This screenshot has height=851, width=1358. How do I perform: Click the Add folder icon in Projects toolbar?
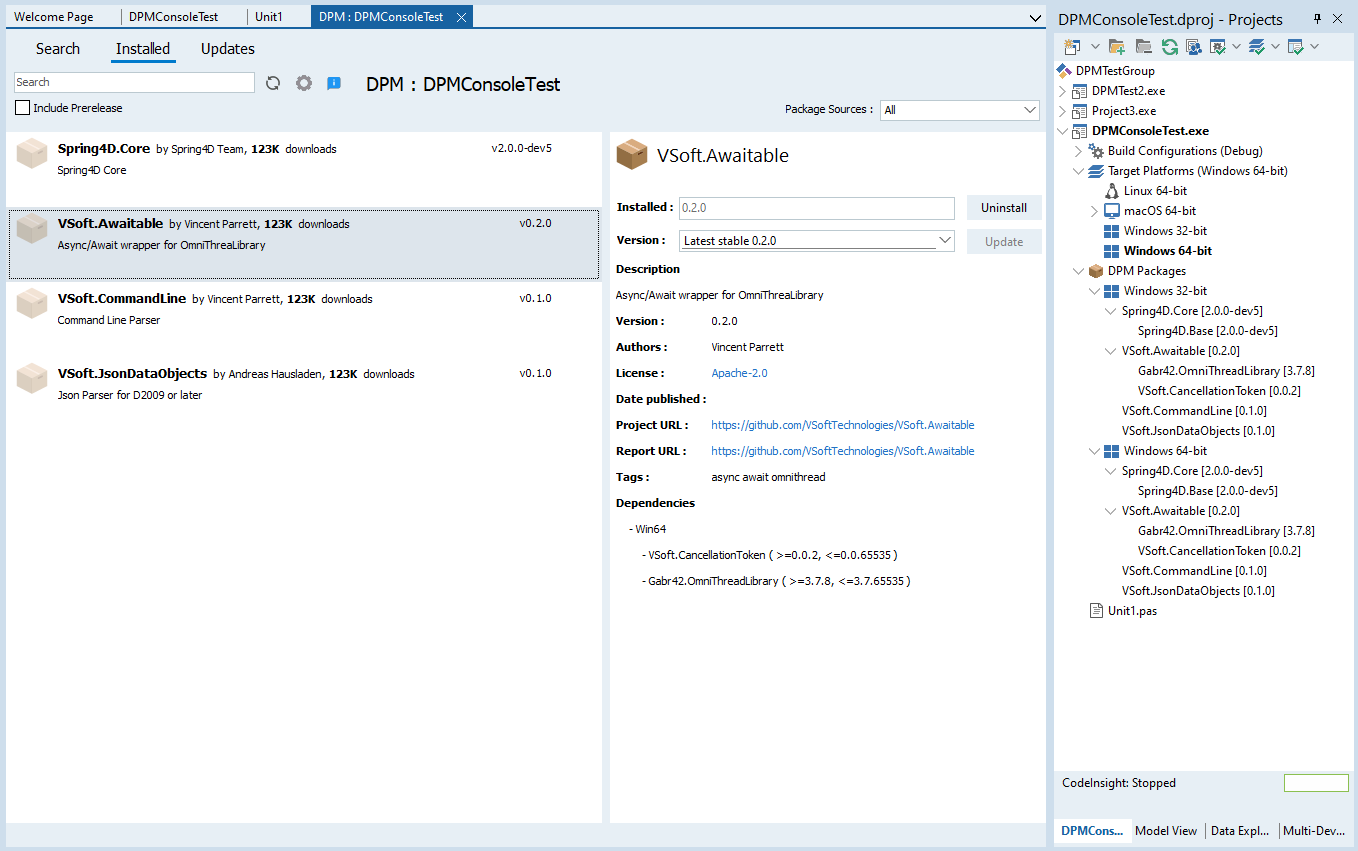[1117, 46]
